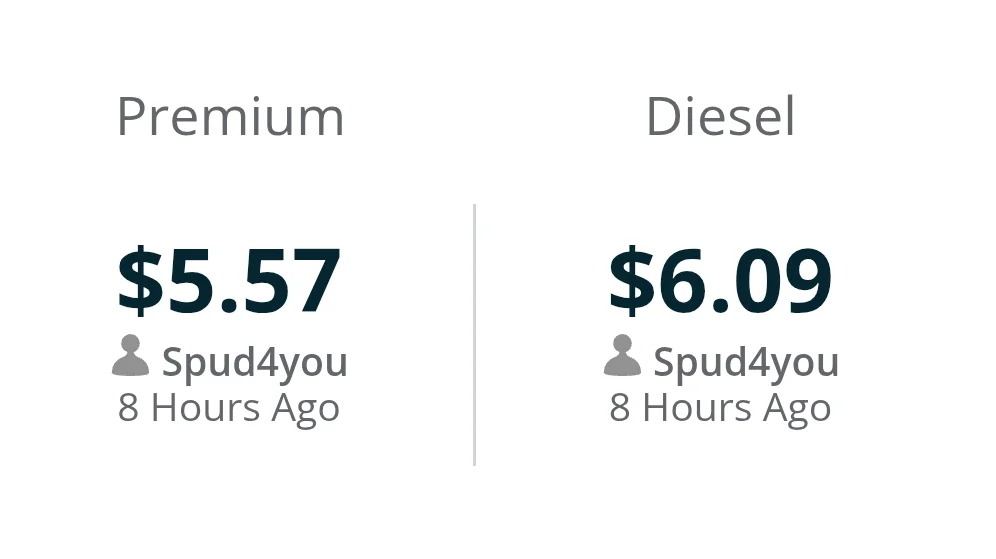996x559 pixels.
Task: Select the person silhouette beside Premium's Spud4you
Action: point(130,357)
